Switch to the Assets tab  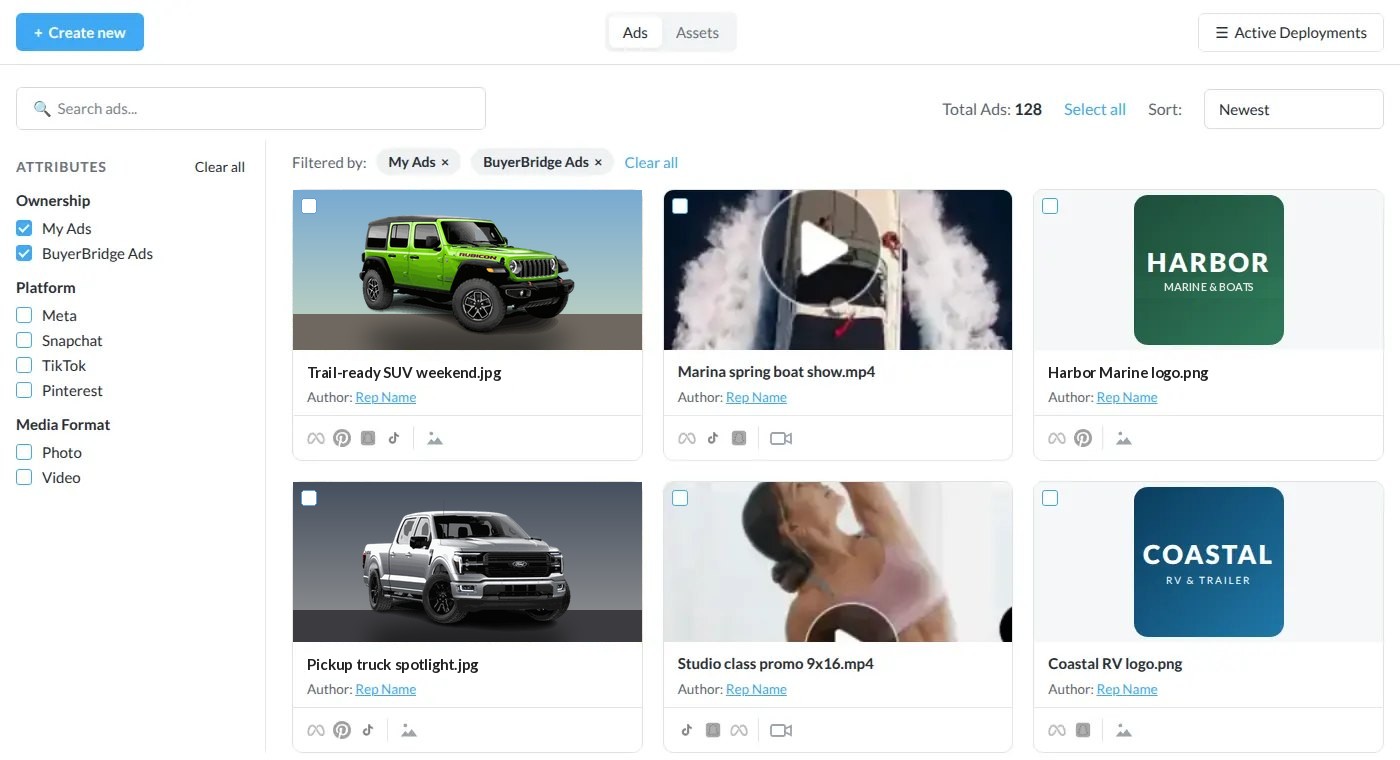tap(697, 32)
